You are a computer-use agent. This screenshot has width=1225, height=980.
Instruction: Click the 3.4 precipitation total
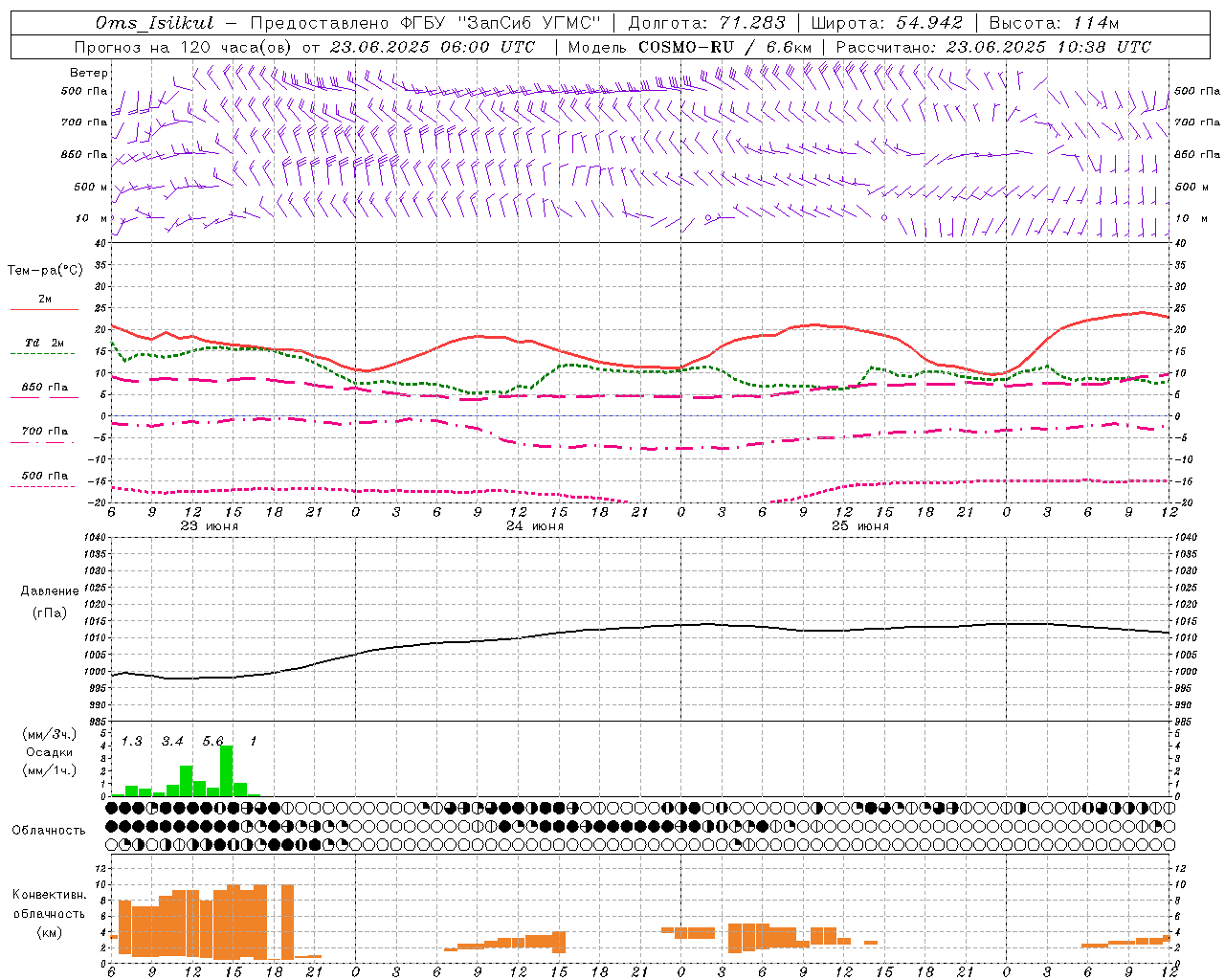172,742
